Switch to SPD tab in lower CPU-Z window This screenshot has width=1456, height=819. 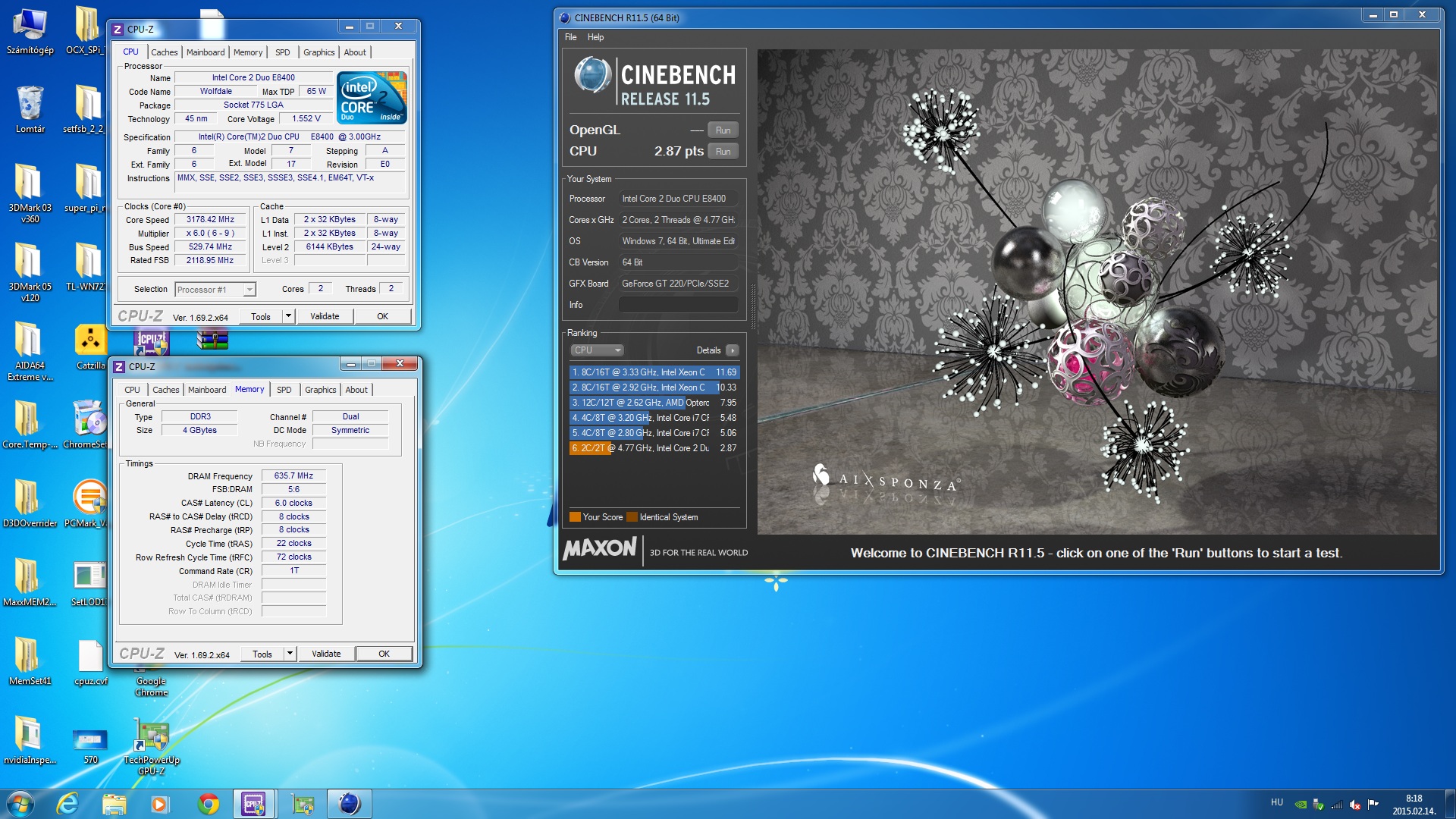[x=284, y=390]
